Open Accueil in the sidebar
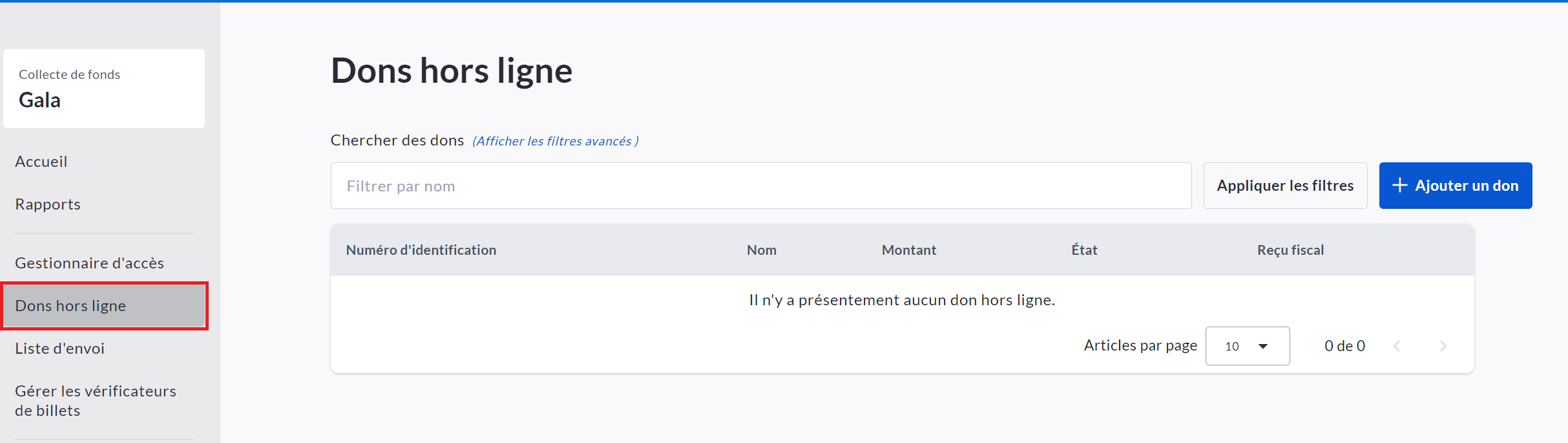The image size is (1568, 443). [x=41, y=162]
